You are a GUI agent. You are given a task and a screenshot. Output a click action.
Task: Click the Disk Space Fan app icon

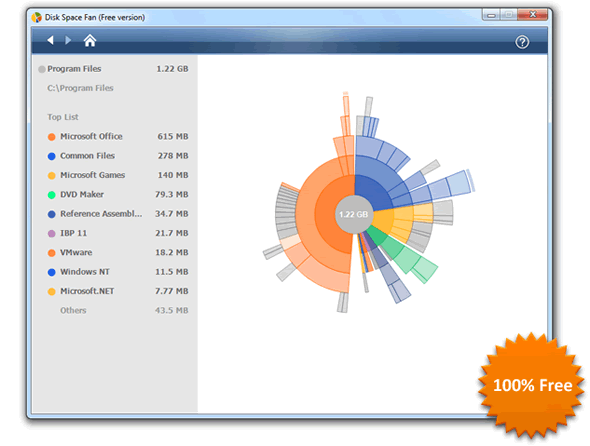37,17
